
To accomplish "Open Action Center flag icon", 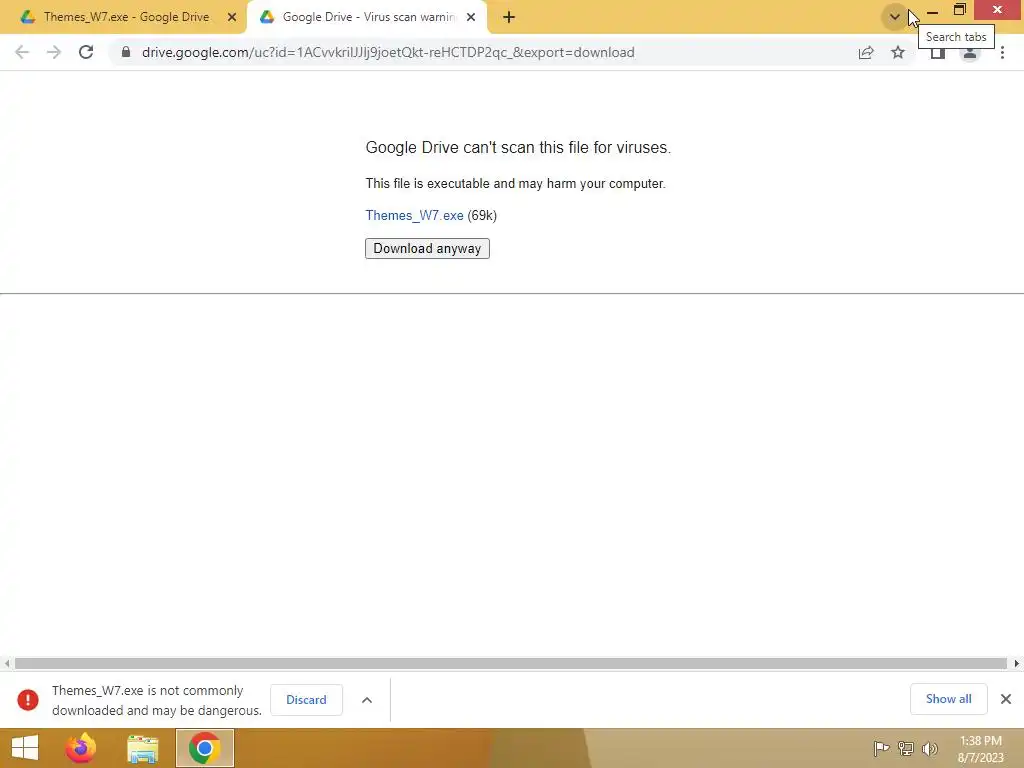I will [x=881, y=748].
